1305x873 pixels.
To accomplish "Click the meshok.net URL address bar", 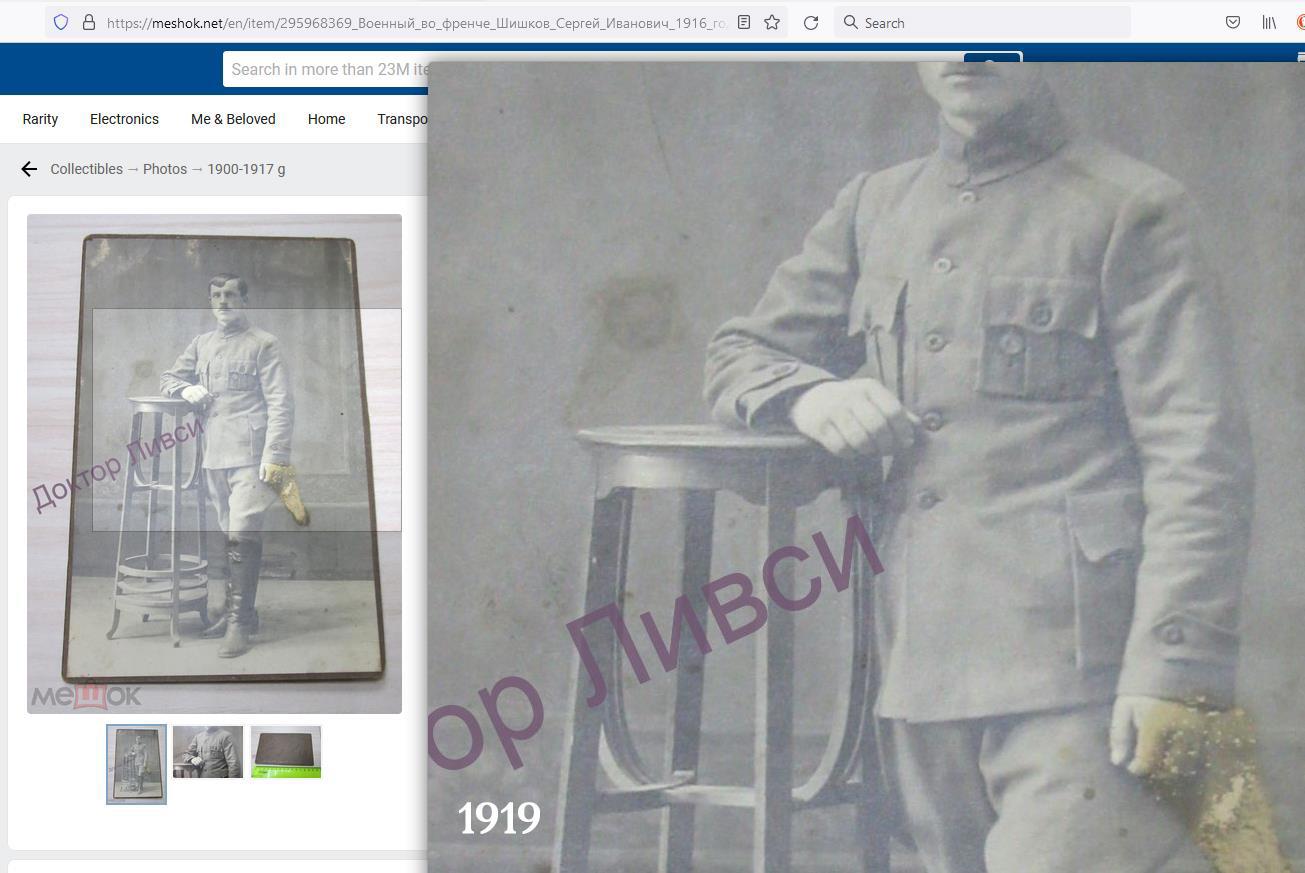I will click(414, 22).
